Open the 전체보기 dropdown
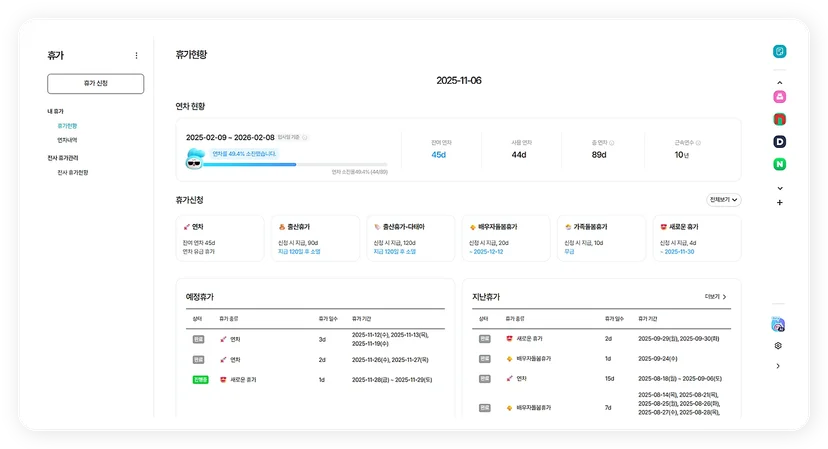Screen dimensions: 828x449 click(723, 200)
